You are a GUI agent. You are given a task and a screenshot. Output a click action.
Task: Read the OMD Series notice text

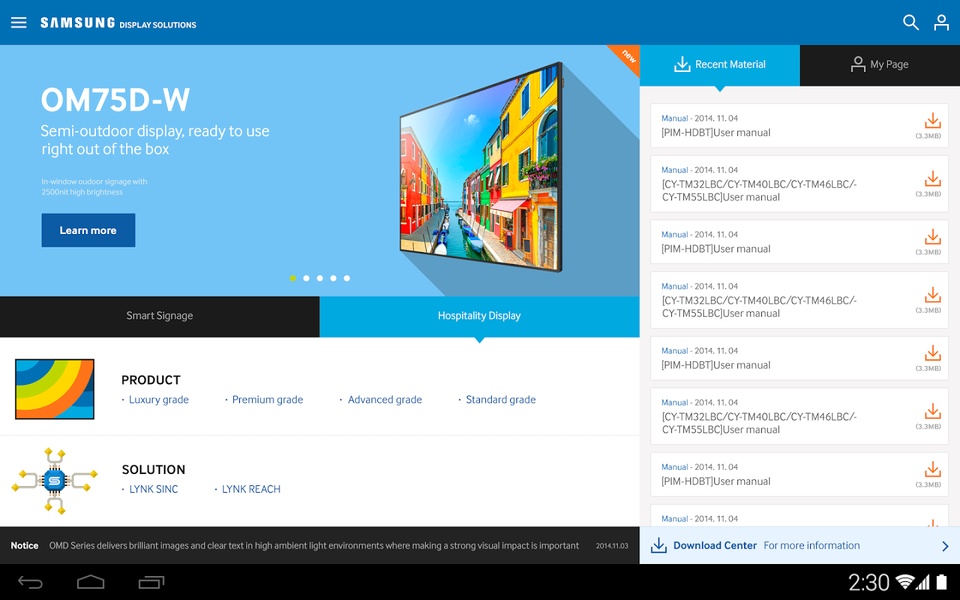point(313,546)
